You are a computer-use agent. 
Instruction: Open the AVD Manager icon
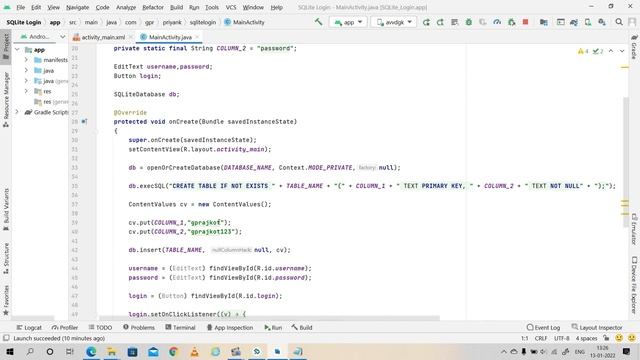click(x=588, y=22)
